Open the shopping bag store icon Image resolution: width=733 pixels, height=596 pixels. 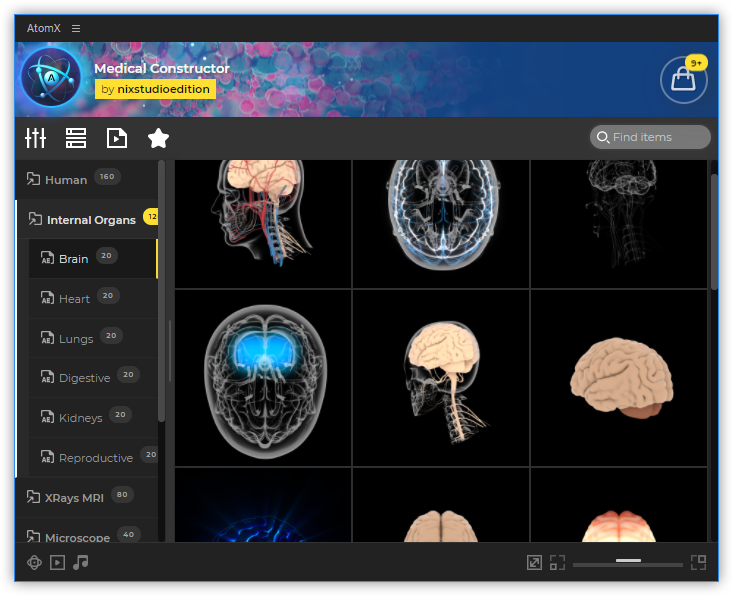tap(683, 80)
